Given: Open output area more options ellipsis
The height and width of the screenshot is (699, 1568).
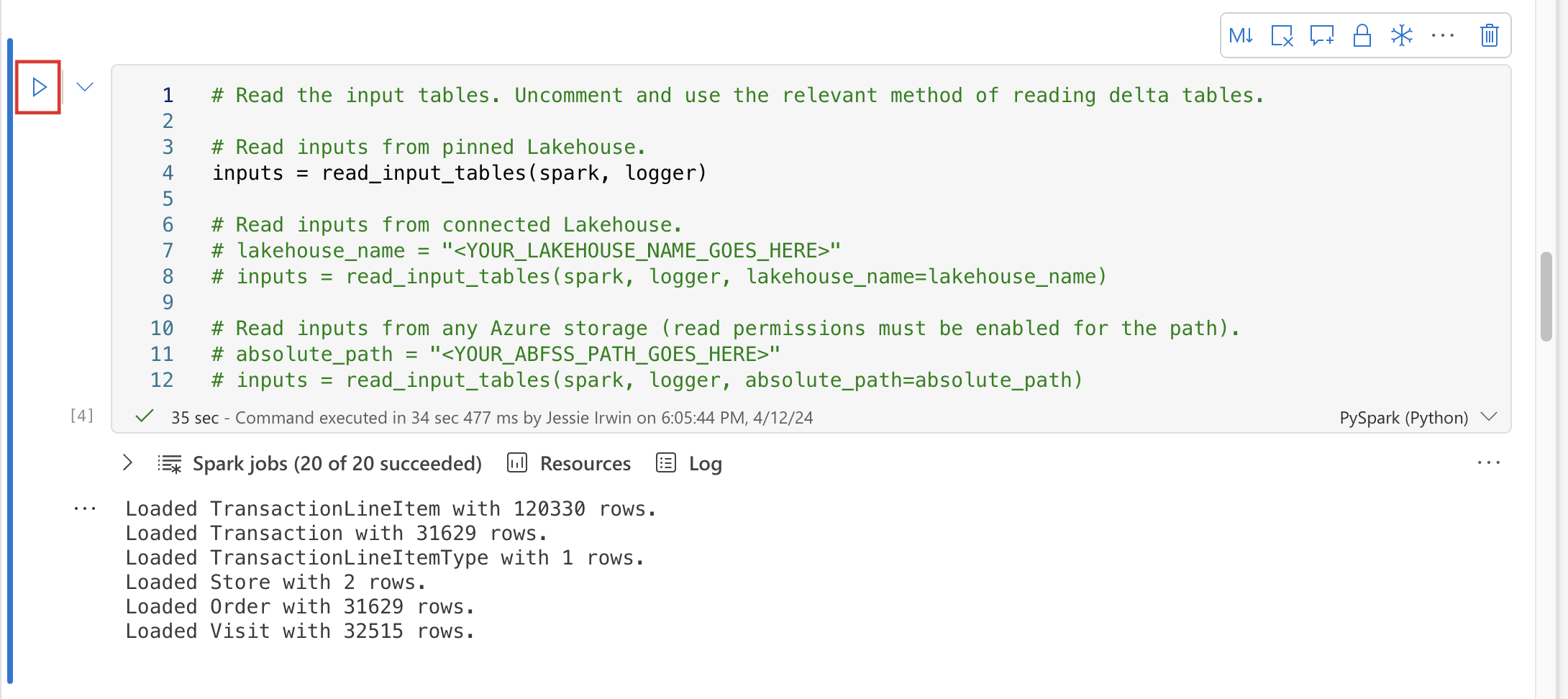Looking at the screenshot, I should click(x=1488, y=463).
